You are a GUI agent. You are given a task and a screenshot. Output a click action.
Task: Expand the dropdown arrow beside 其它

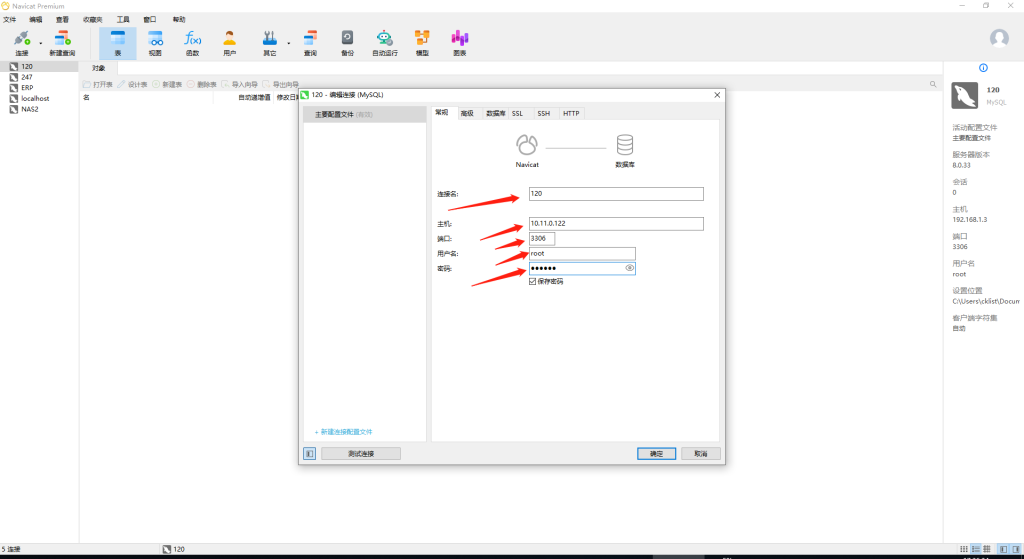(289, 44)
